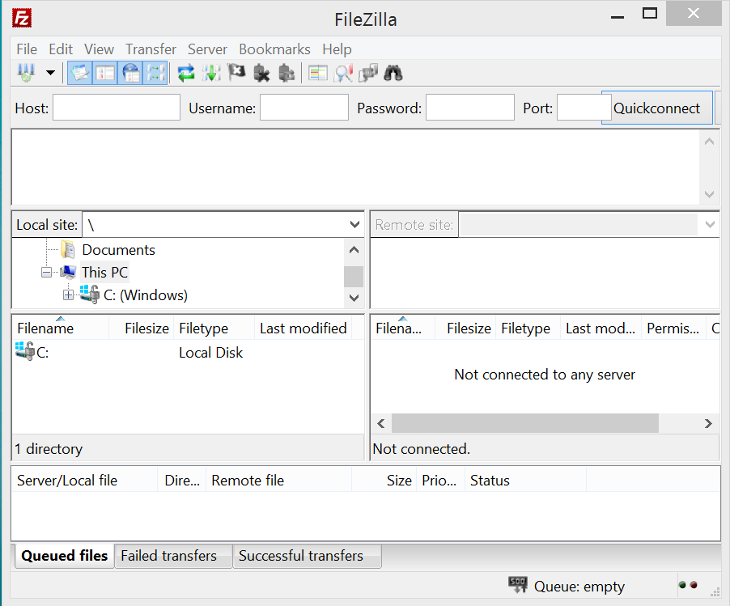Collapse the This PC tree node
The height and width of the screenshot is (606, 730).
pos(46,272)
